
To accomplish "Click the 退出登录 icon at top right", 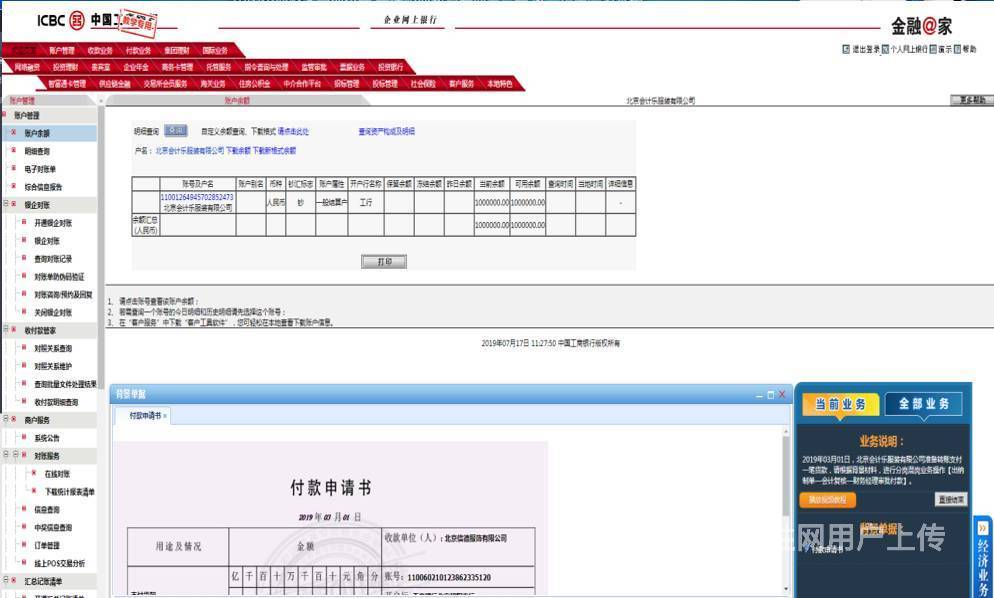I will point(846,49).
